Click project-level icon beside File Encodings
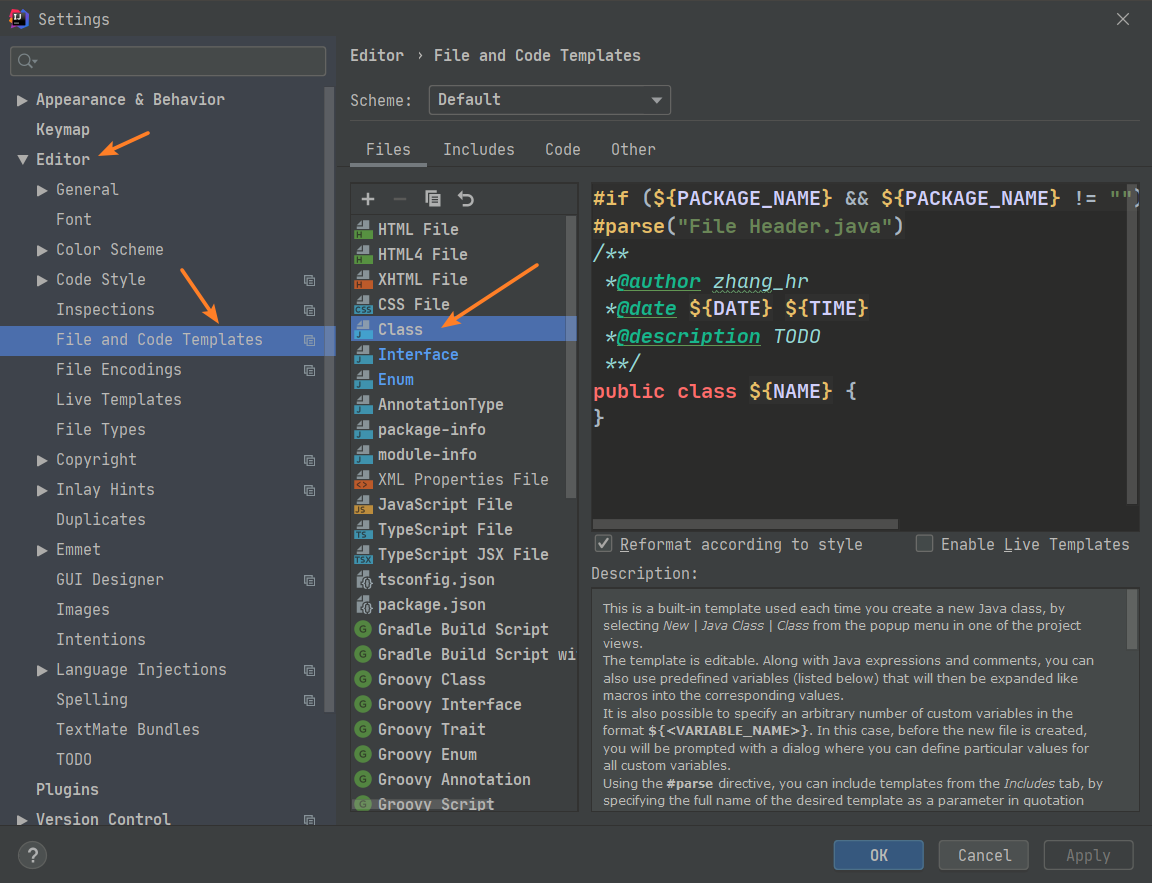The width and height of the screenshot is (1152, 883). pos(309,370)
